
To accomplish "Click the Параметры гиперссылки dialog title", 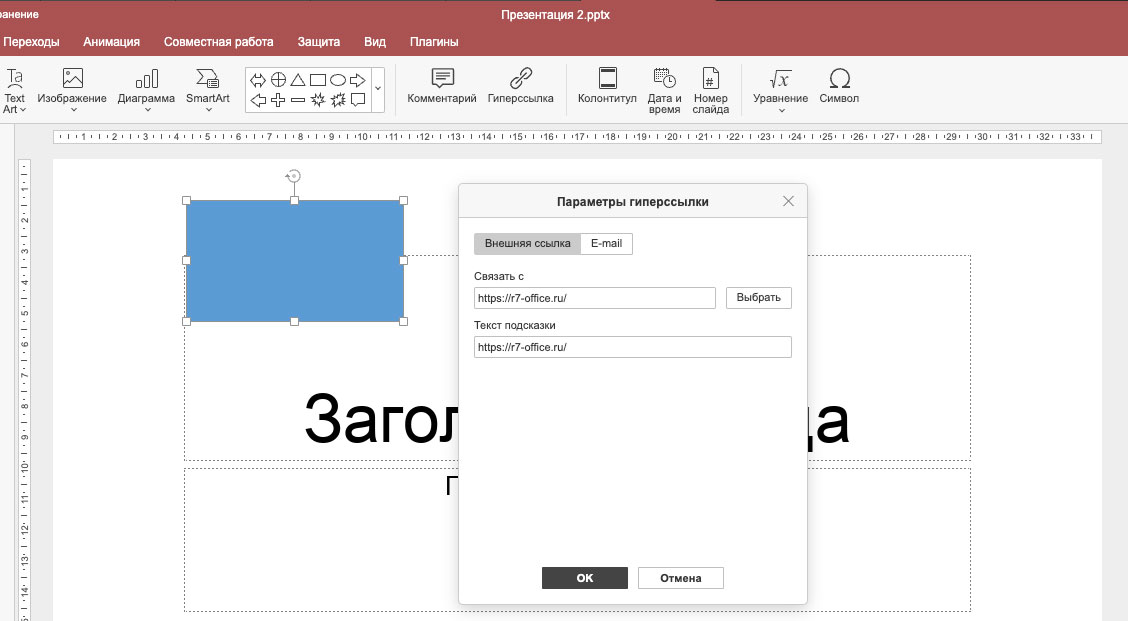I will [x=632, y=201].
